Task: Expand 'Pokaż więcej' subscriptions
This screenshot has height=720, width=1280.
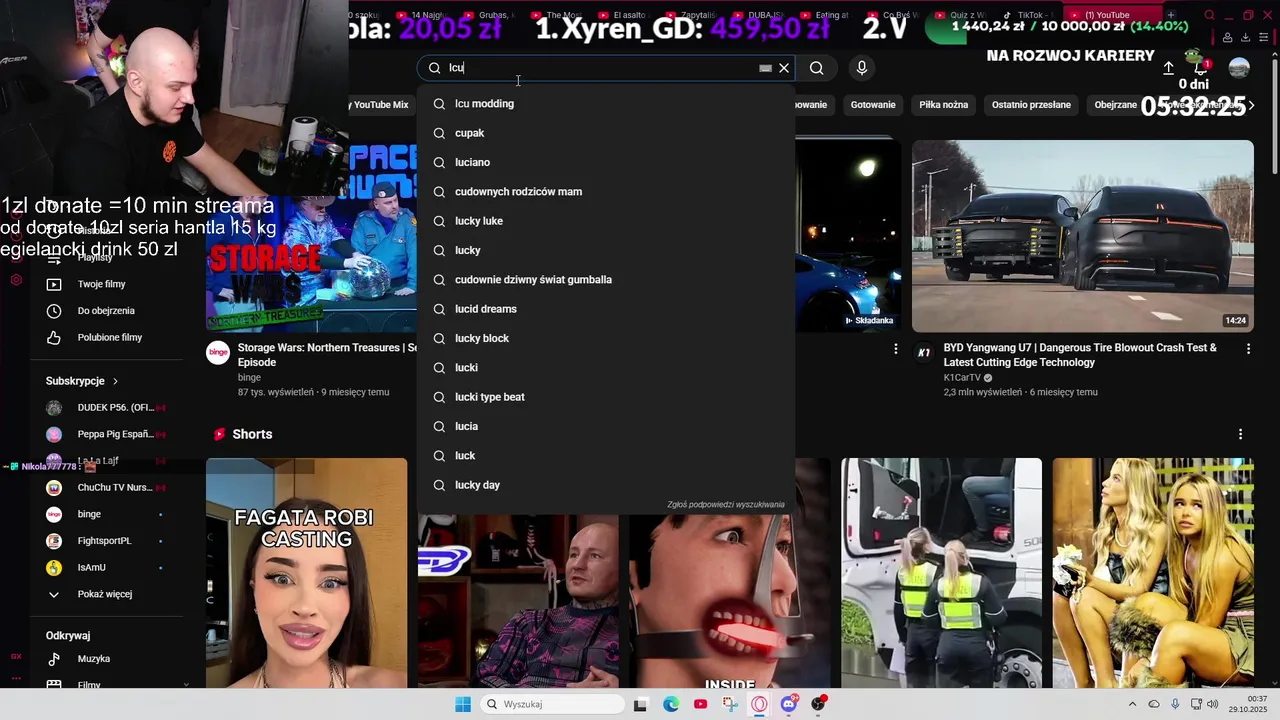Action: pos(105,594)
